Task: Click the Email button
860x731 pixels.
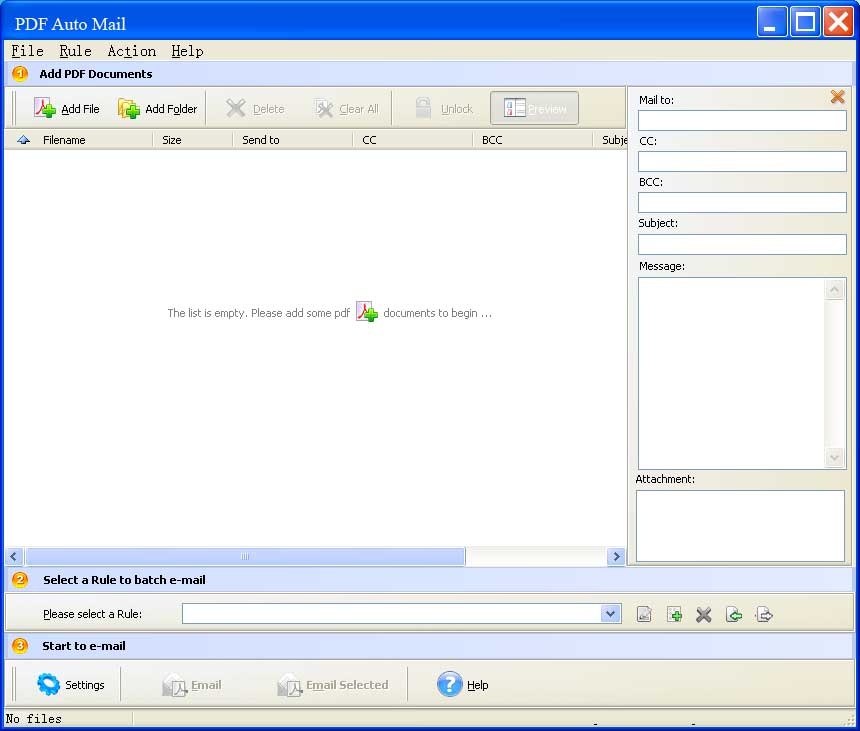Action: pyautogui.click(x=192, y=684)
